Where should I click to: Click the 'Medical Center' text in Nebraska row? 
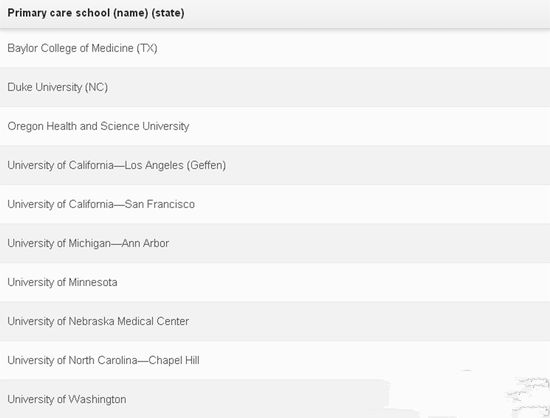[x=153, y=321]
